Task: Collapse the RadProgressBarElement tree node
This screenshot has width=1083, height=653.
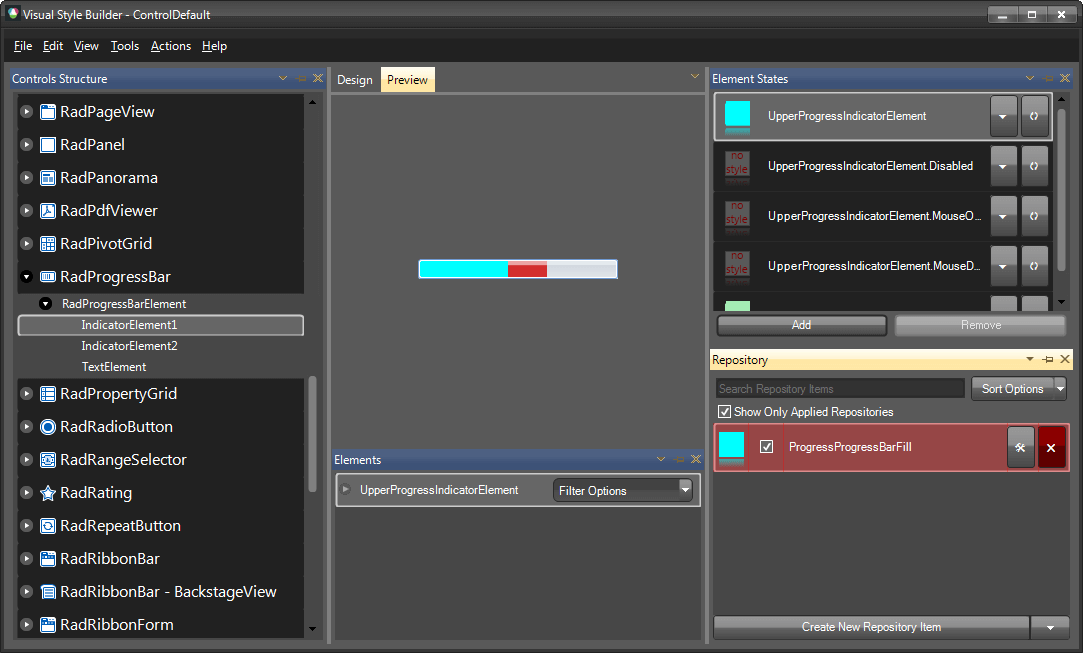Action: (45, 303)
